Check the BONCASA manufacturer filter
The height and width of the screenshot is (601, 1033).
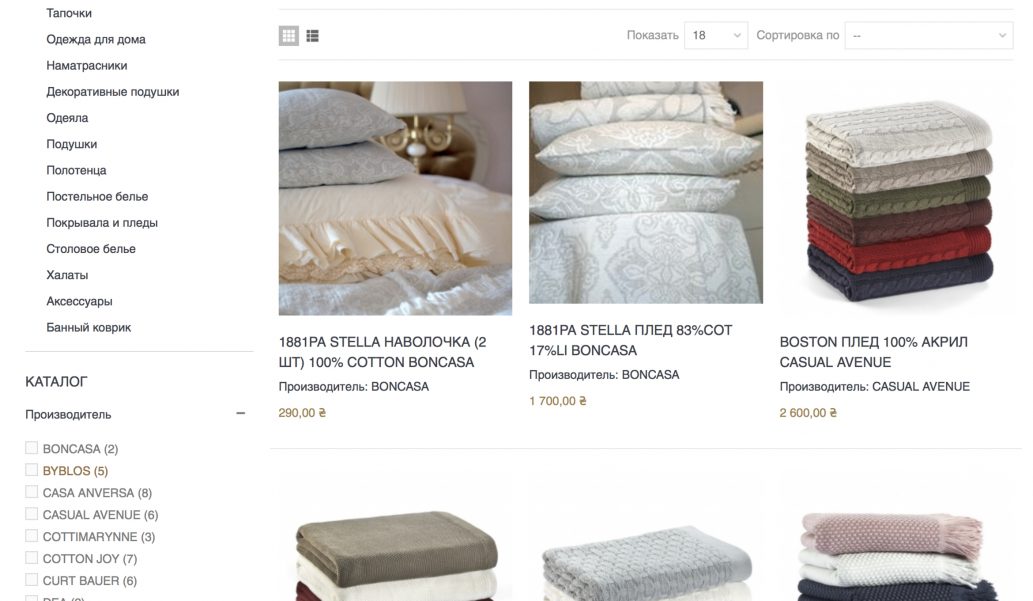coord(32,448)
